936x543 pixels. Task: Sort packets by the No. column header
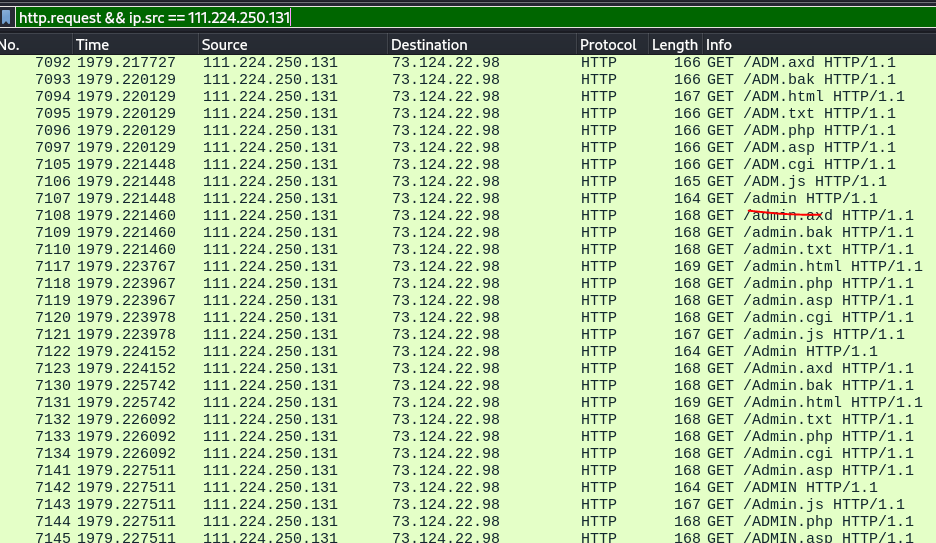click(36, 45)
